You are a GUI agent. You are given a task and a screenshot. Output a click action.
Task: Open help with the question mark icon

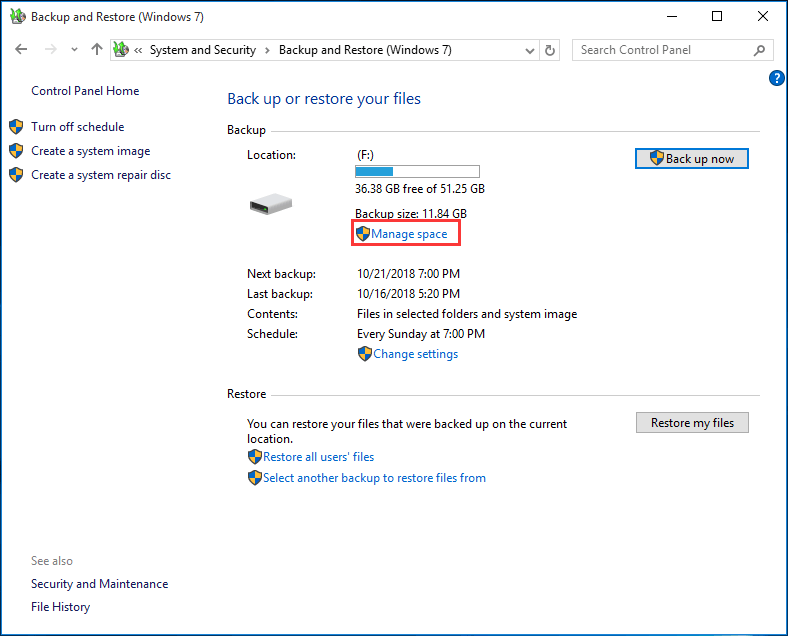tap(777, 78)
